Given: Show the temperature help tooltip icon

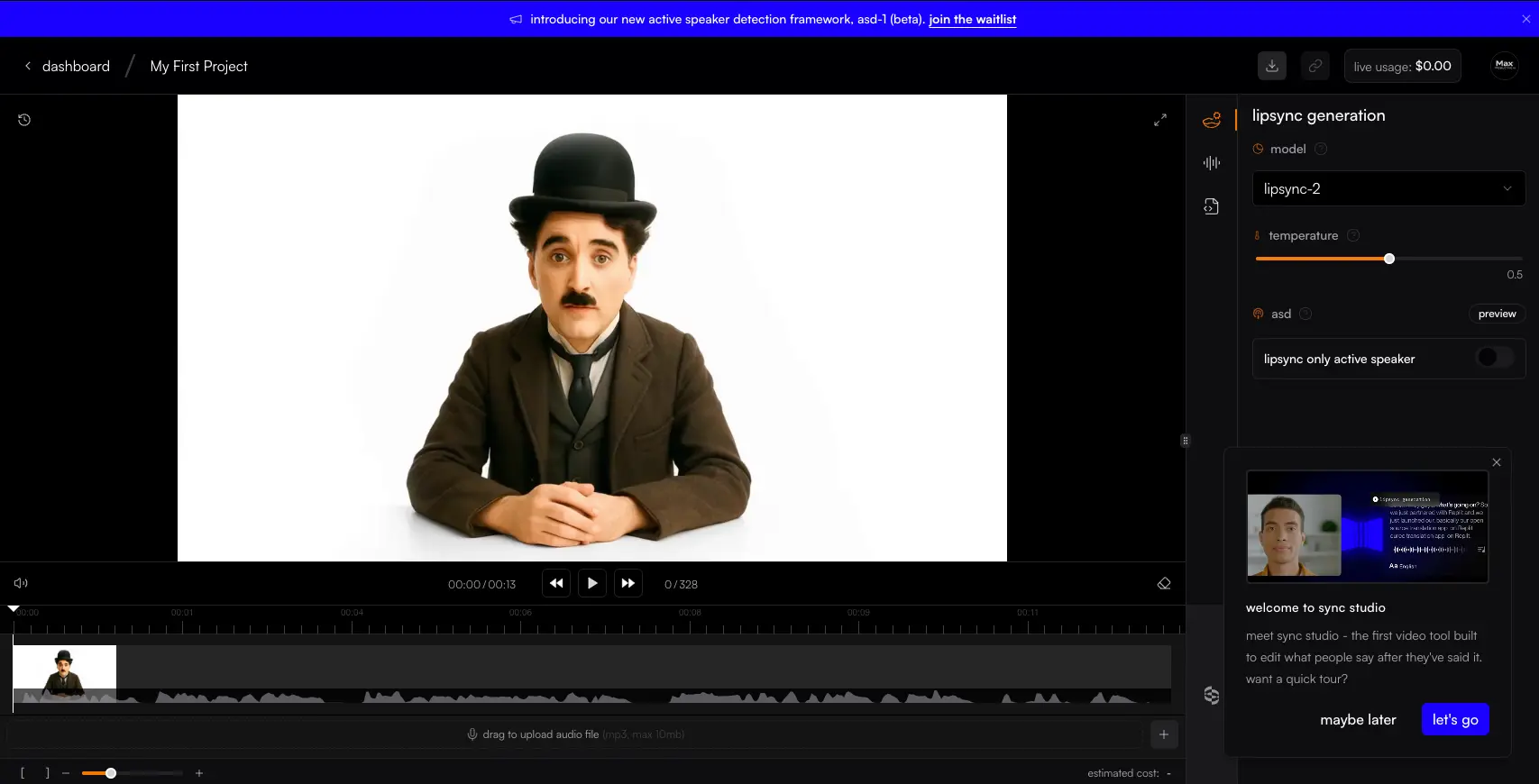Looking at the screenshot, I should [x=1353, y=235].
